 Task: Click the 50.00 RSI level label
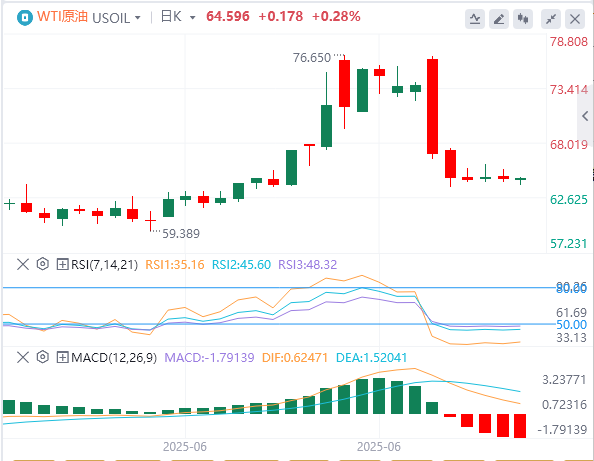coord(571,325)
